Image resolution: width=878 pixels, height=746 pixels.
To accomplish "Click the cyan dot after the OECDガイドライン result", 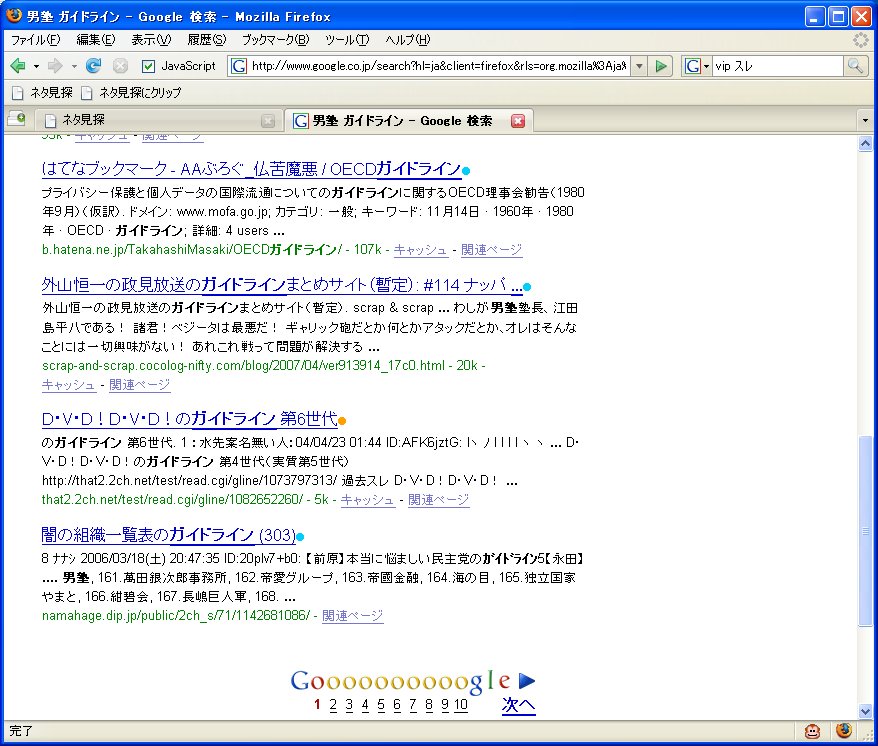I will coord(466,171).
